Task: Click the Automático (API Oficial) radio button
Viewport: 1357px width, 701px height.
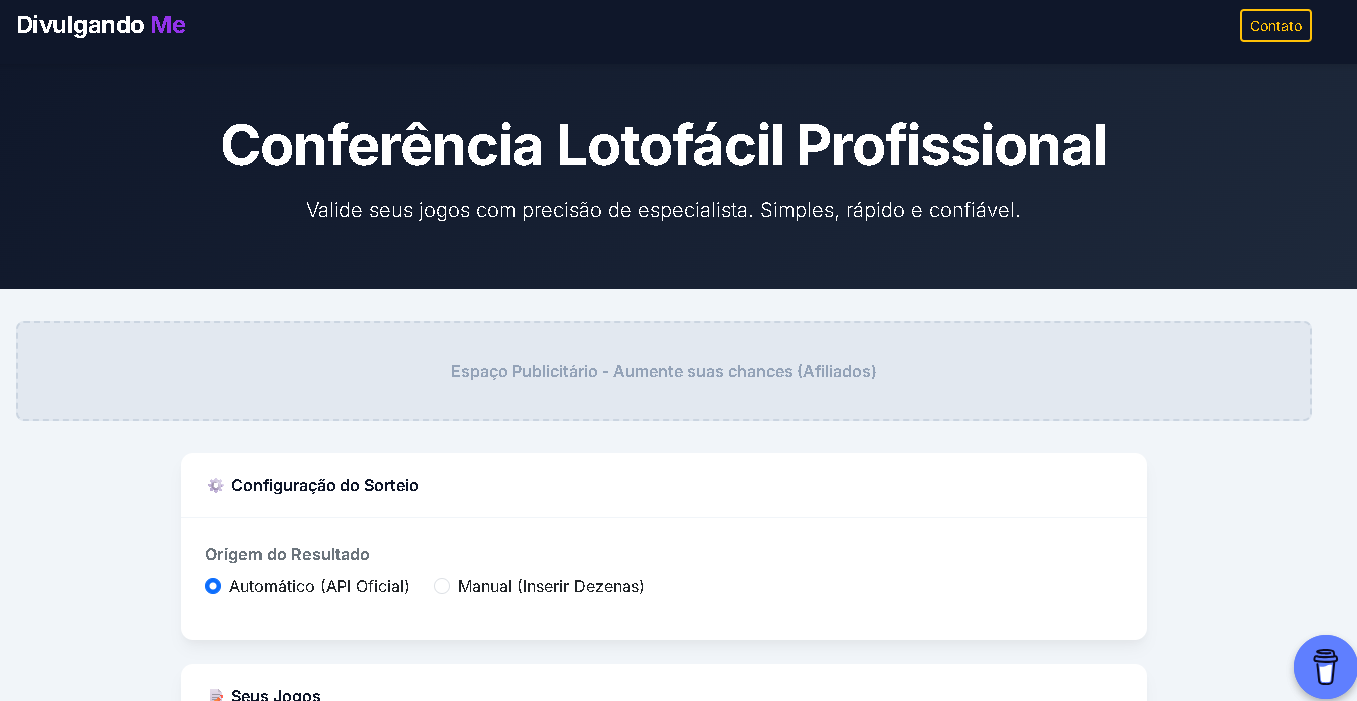Action: click(x=212, y=586)
